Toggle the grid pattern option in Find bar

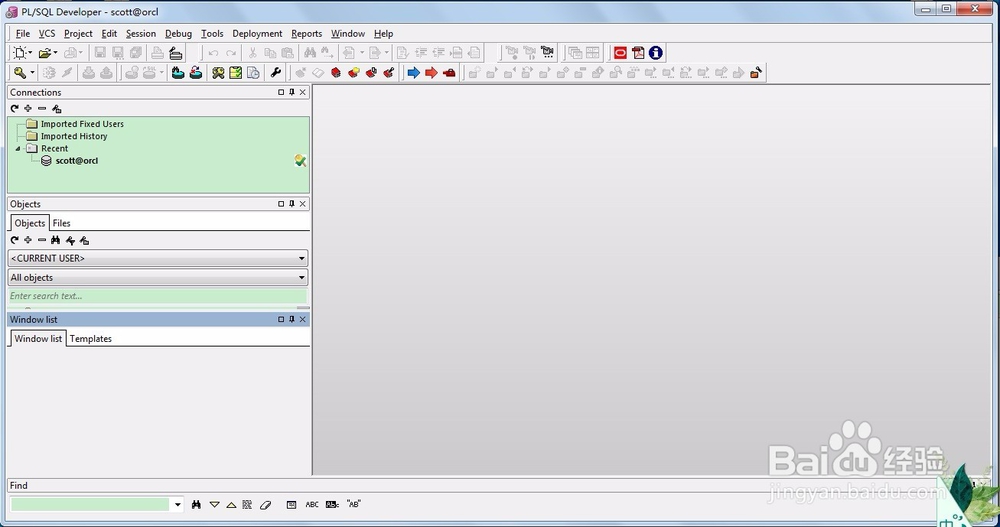point(247,505)
